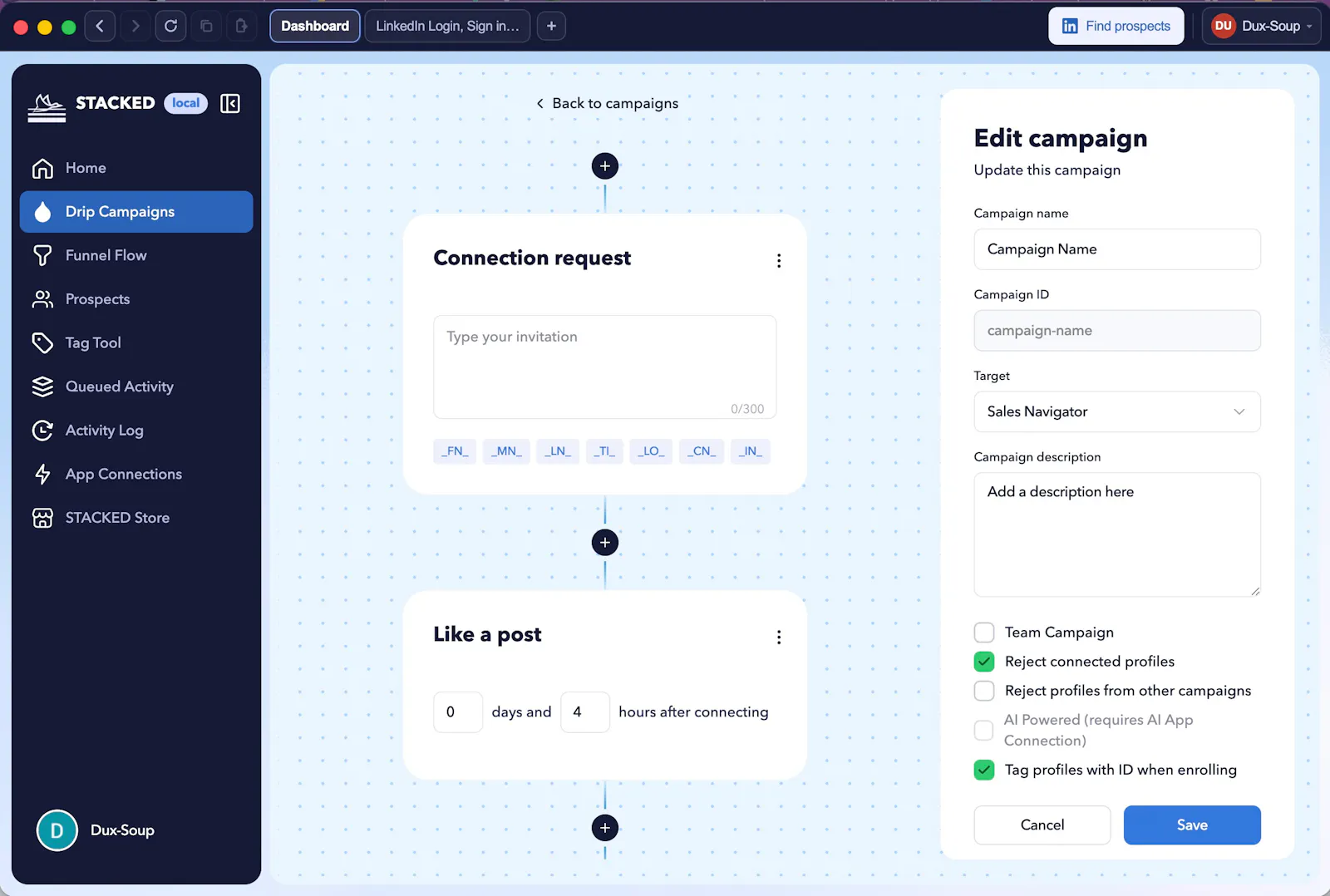Uncheck Tag profiles with ID when enrolling
Screen dimensions: 1330x896
point(984,770)
